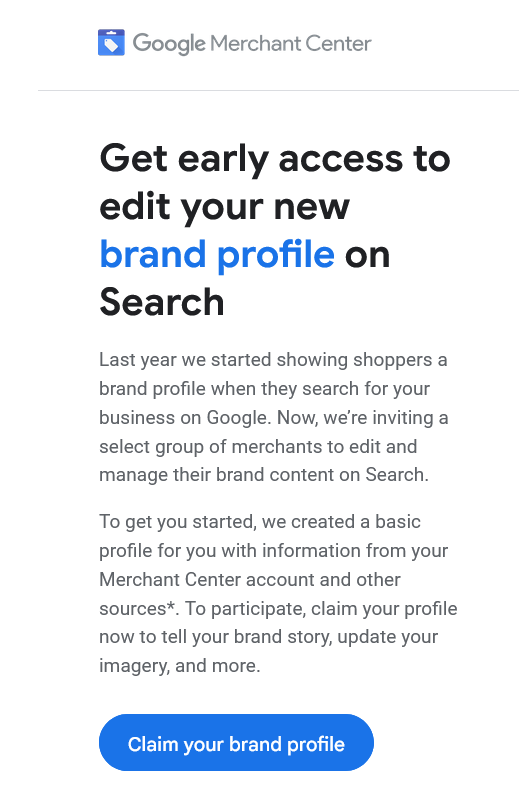This screenshot has width=519, height=787.
Task: Click the Merchant Center price tag icon
Action: click(111, 43)
